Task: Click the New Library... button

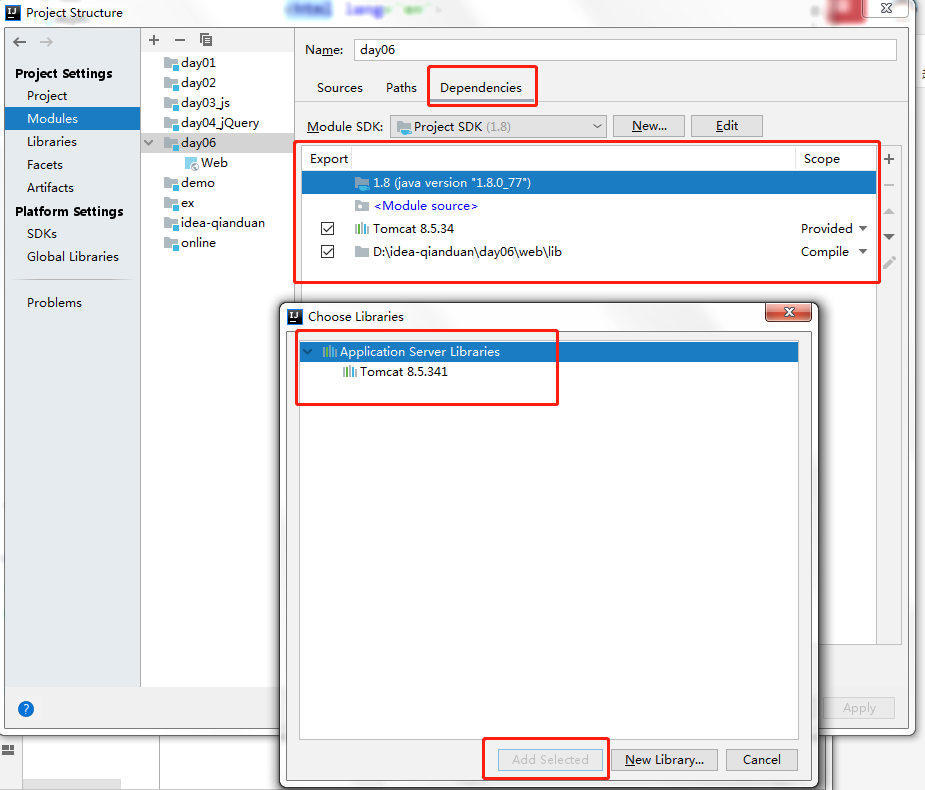Action: (664, 760)
